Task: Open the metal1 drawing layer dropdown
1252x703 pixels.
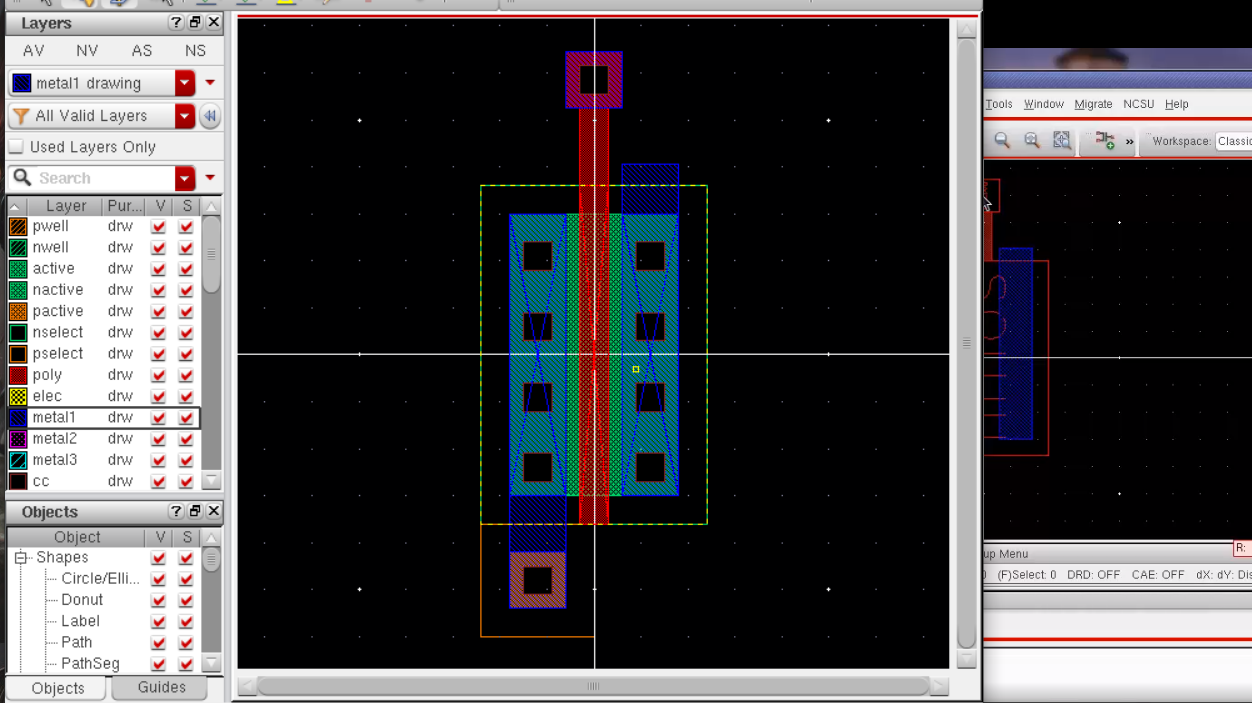Action: 185,83
